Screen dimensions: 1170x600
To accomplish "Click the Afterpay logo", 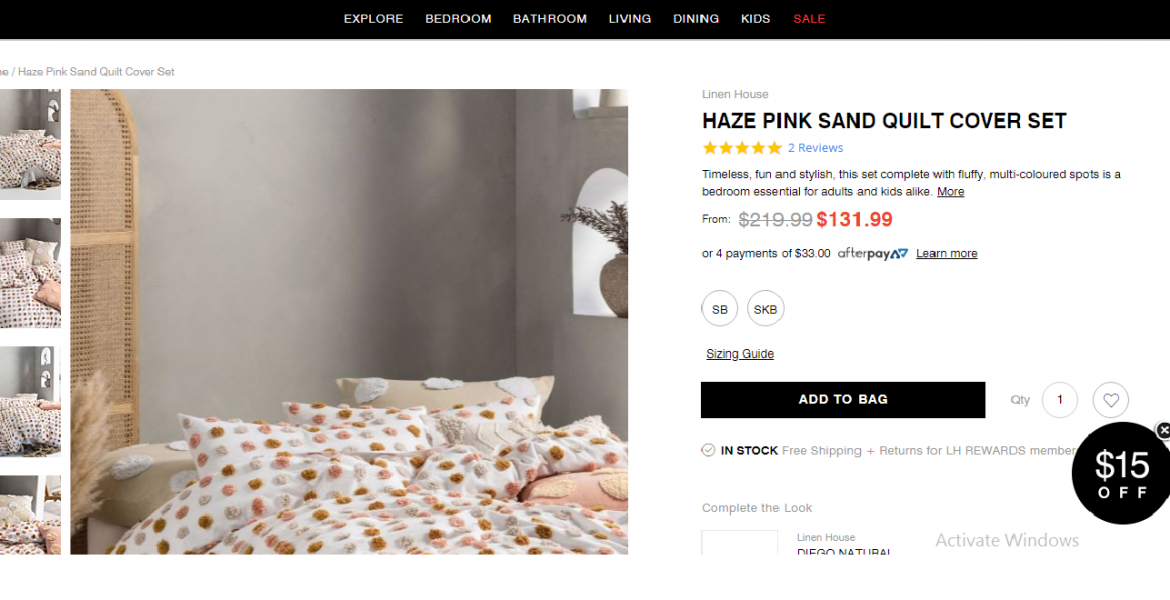I will click(873, 254).
